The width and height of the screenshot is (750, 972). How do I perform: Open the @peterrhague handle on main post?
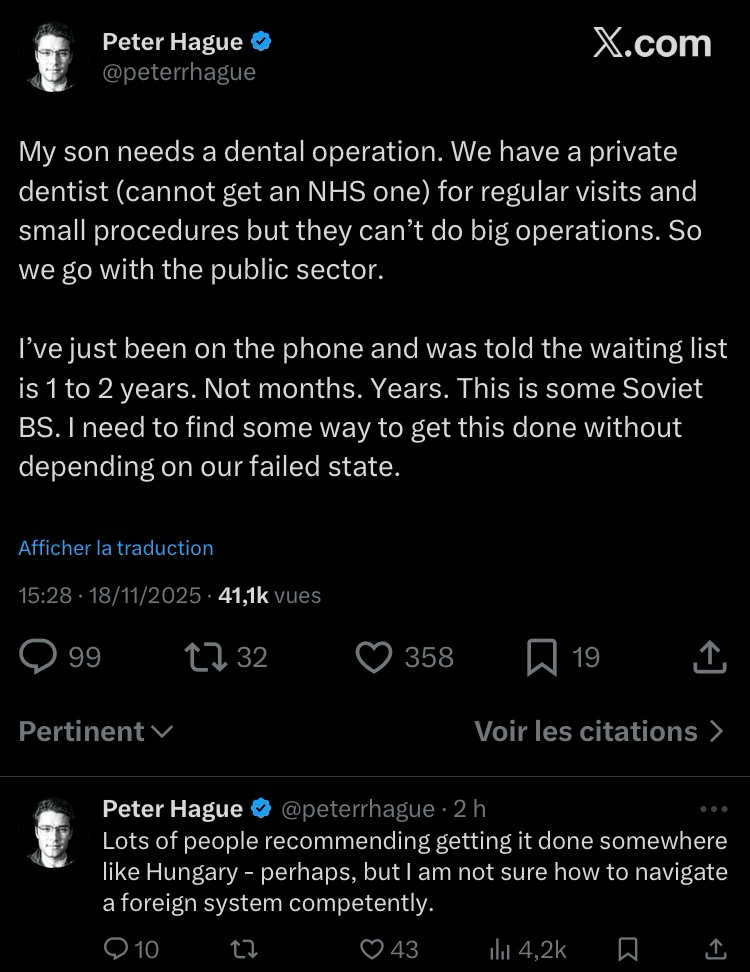179,72
